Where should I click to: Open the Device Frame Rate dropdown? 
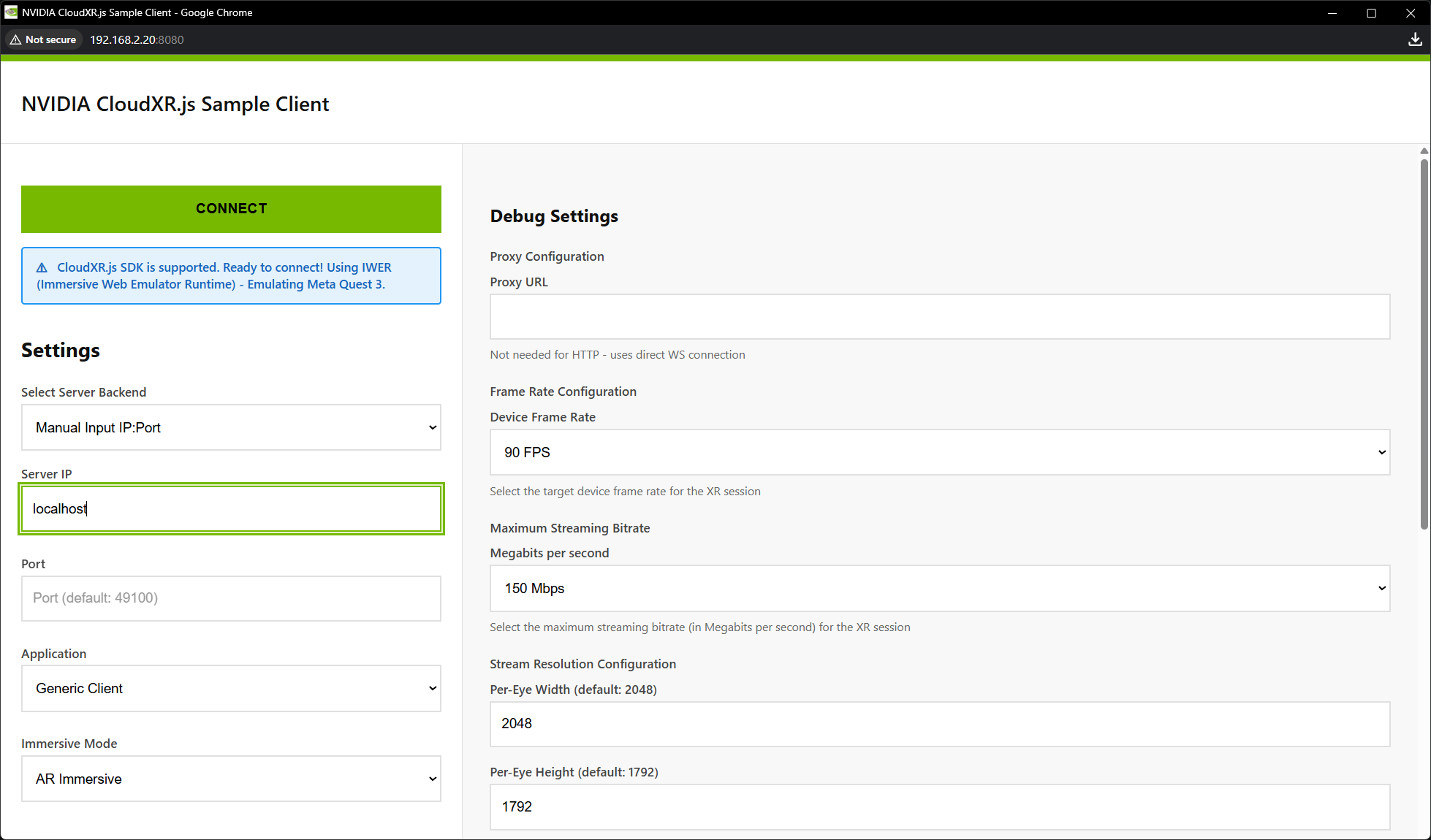pos(940,452)
